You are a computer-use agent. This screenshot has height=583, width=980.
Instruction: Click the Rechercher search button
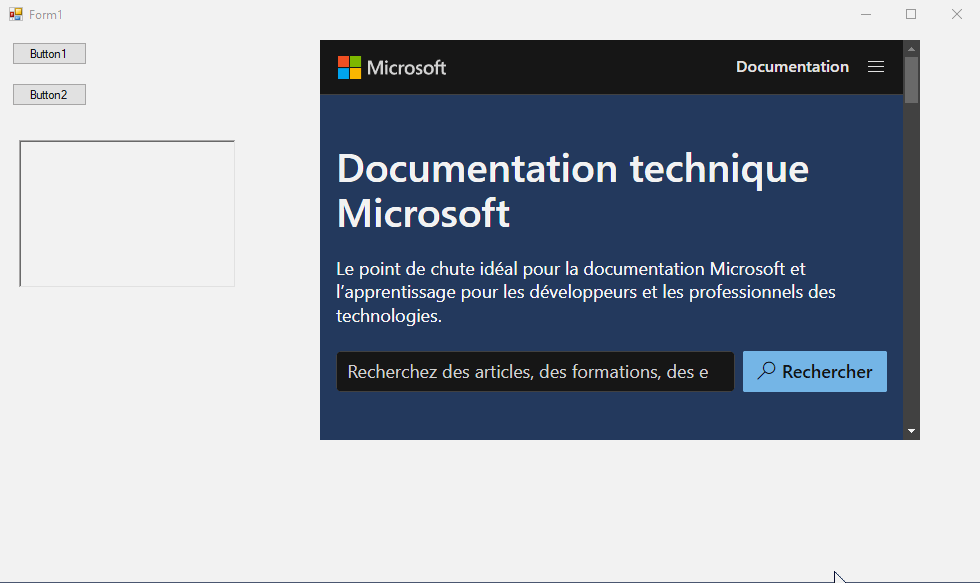point(814,372)
